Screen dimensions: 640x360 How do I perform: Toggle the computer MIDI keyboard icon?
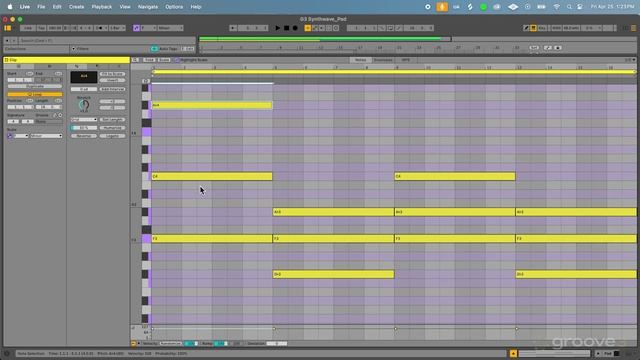(533, 28)
